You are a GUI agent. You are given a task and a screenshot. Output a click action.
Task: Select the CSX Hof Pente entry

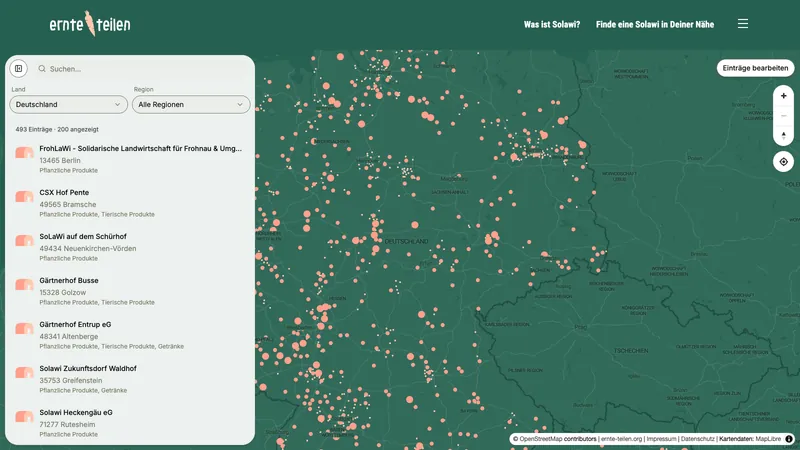[x=130, y=203]
